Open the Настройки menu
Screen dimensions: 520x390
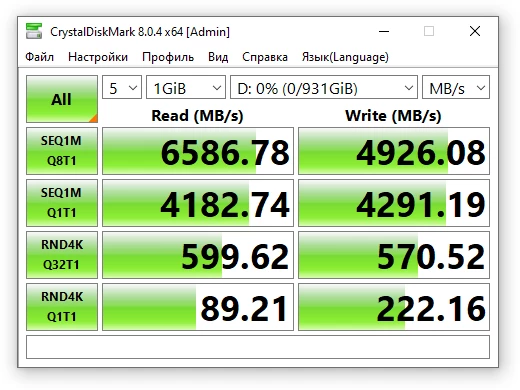[x=98, y=57]
